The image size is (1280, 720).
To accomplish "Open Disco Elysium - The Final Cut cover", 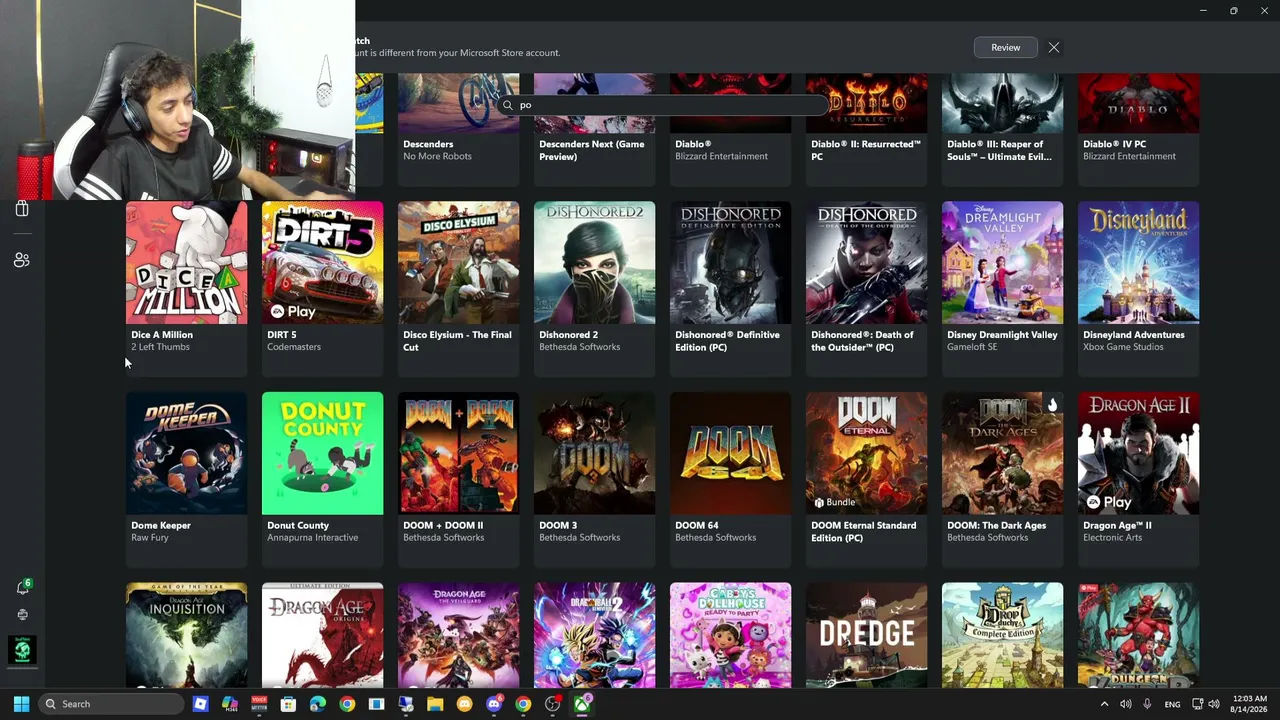I will coord(458,262).
